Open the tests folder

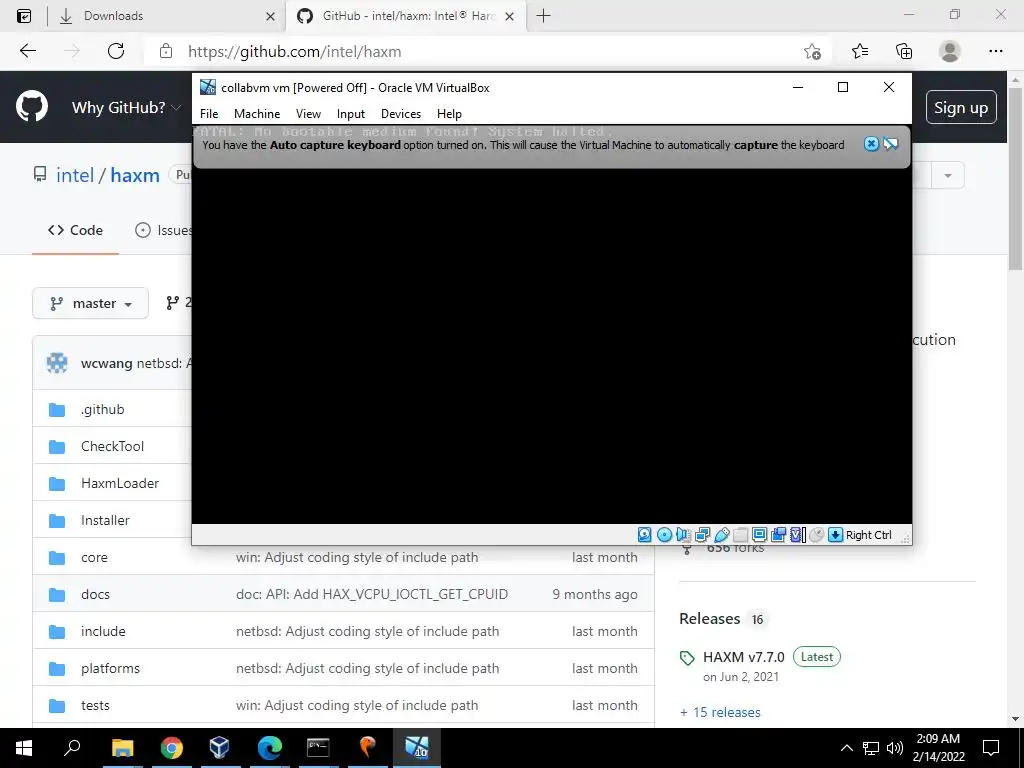click(95, 705)
